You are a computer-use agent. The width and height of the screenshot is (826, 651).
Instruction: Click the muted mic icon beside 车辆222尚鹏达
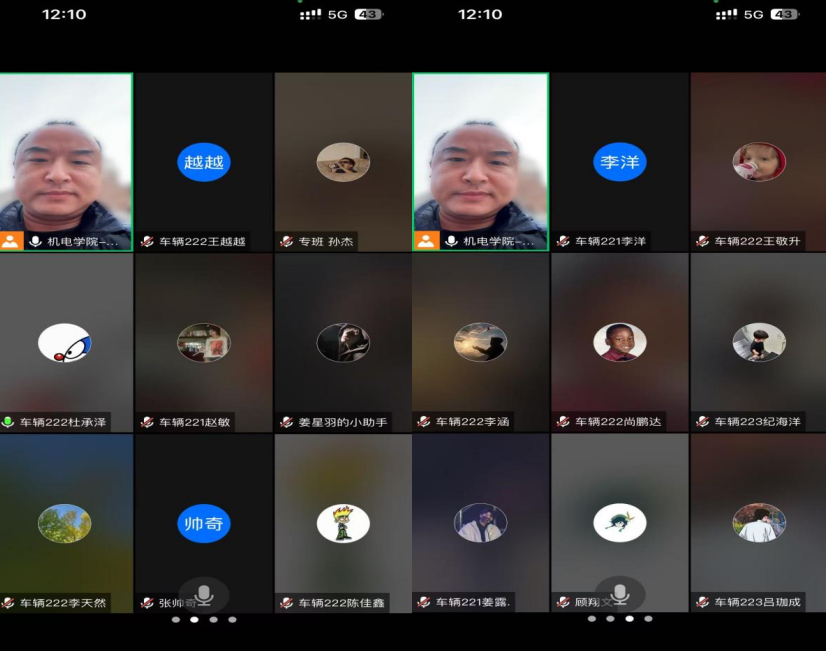tap(563, 422)
